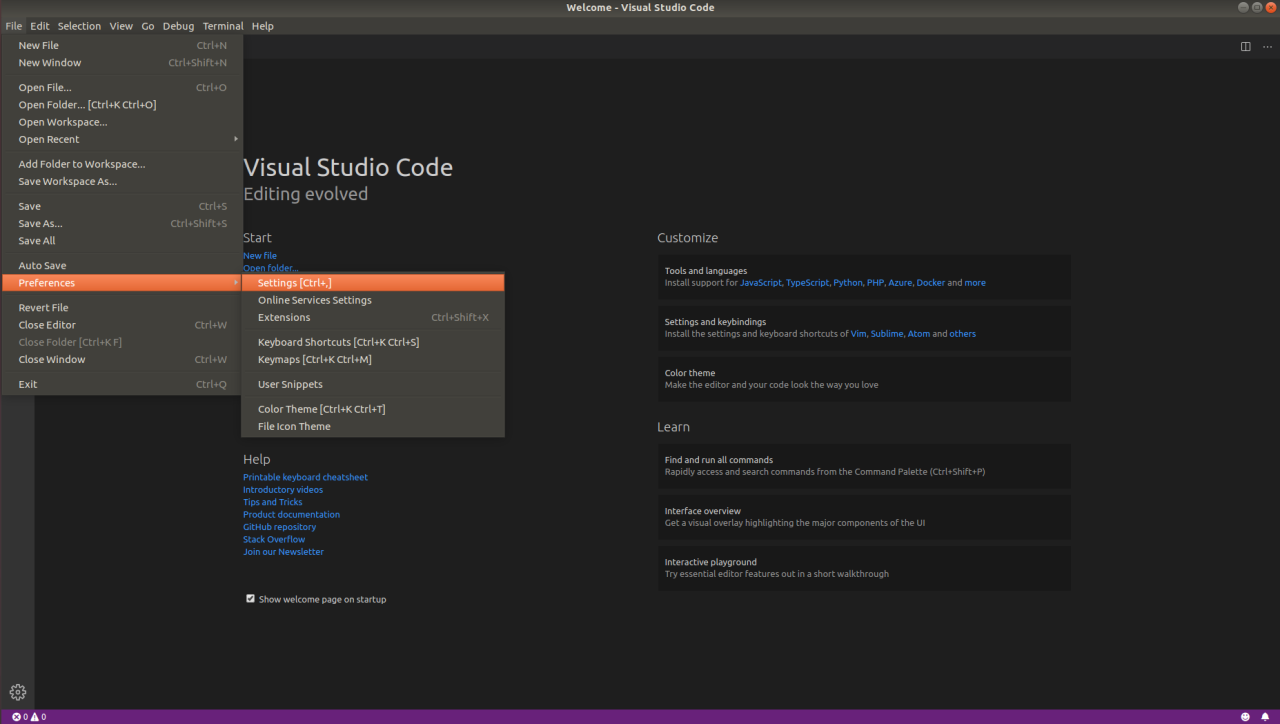The width and height of the screenshot is (1280, 724).
Task: Open the More Actions ellipsis icon
Action: (1267, 46)
